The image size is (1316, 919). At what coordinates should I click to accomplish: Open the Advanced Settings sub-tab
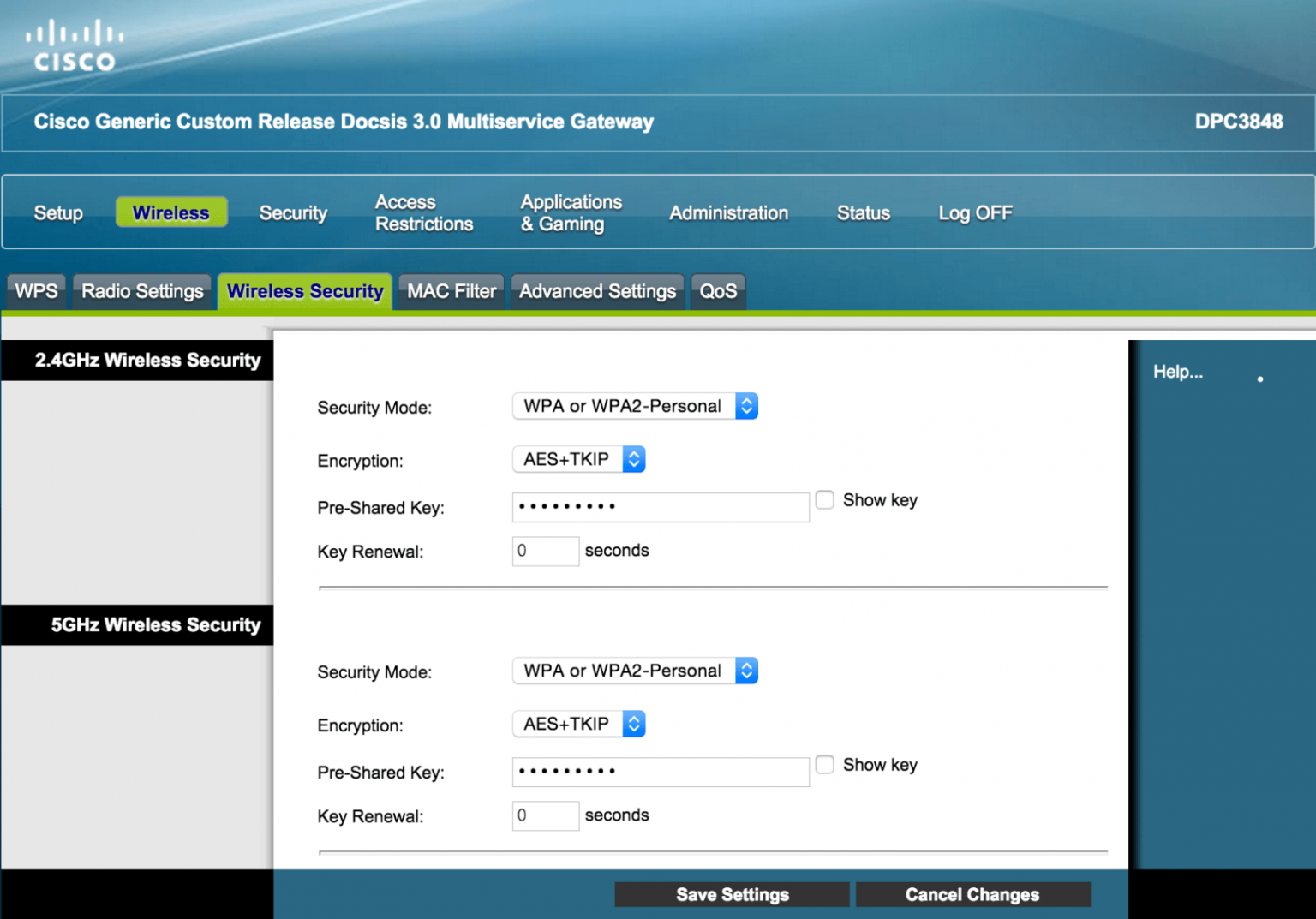coord(597,291)
